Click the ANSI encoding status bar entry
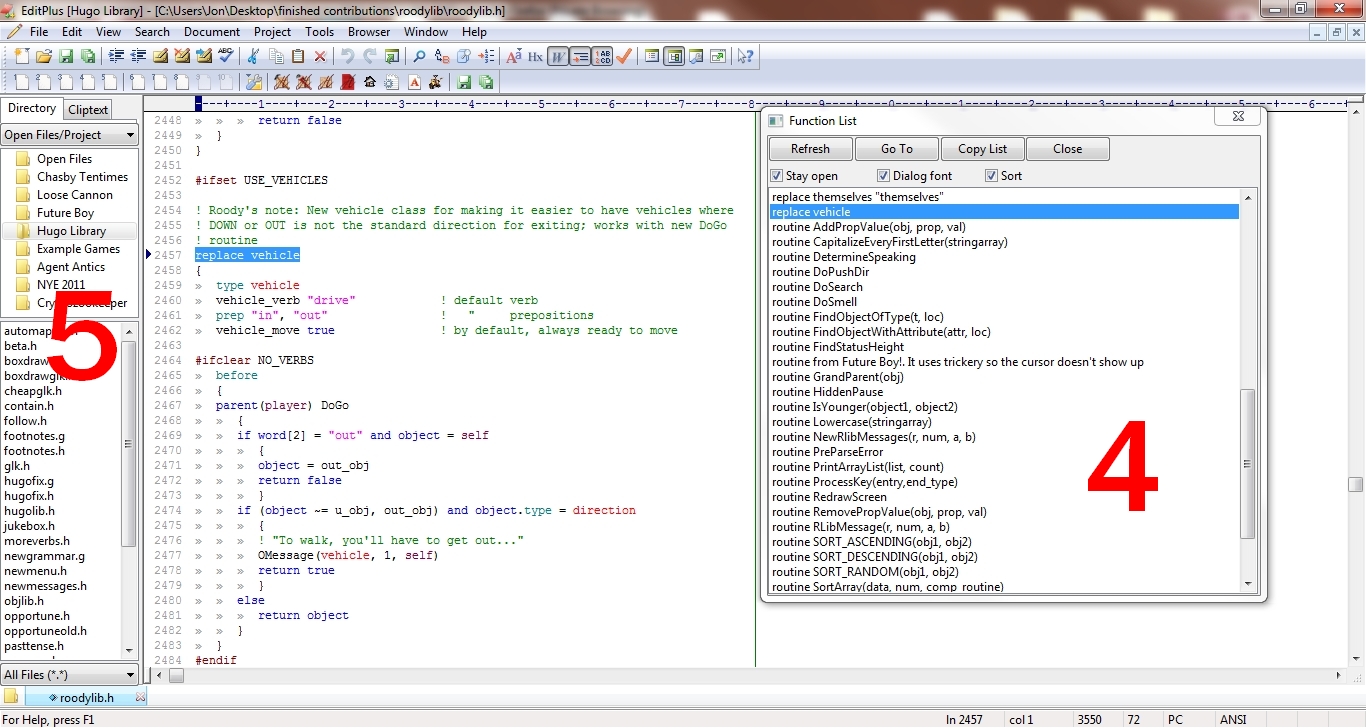This screenshot has width=1366, height=728. click(1233, 719)
